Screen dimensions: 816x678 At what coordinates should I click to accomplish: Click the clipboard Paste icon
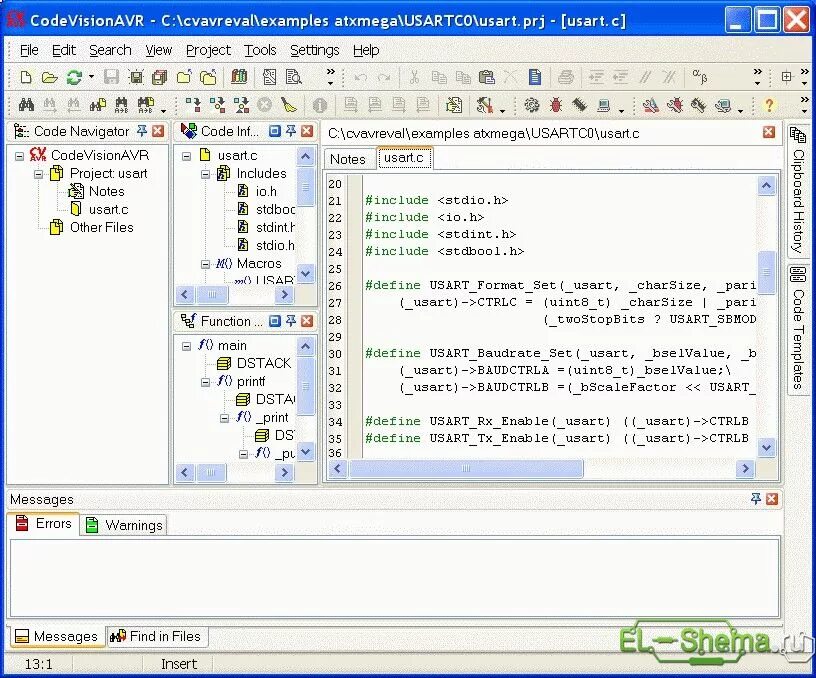[x=486, y=77]
